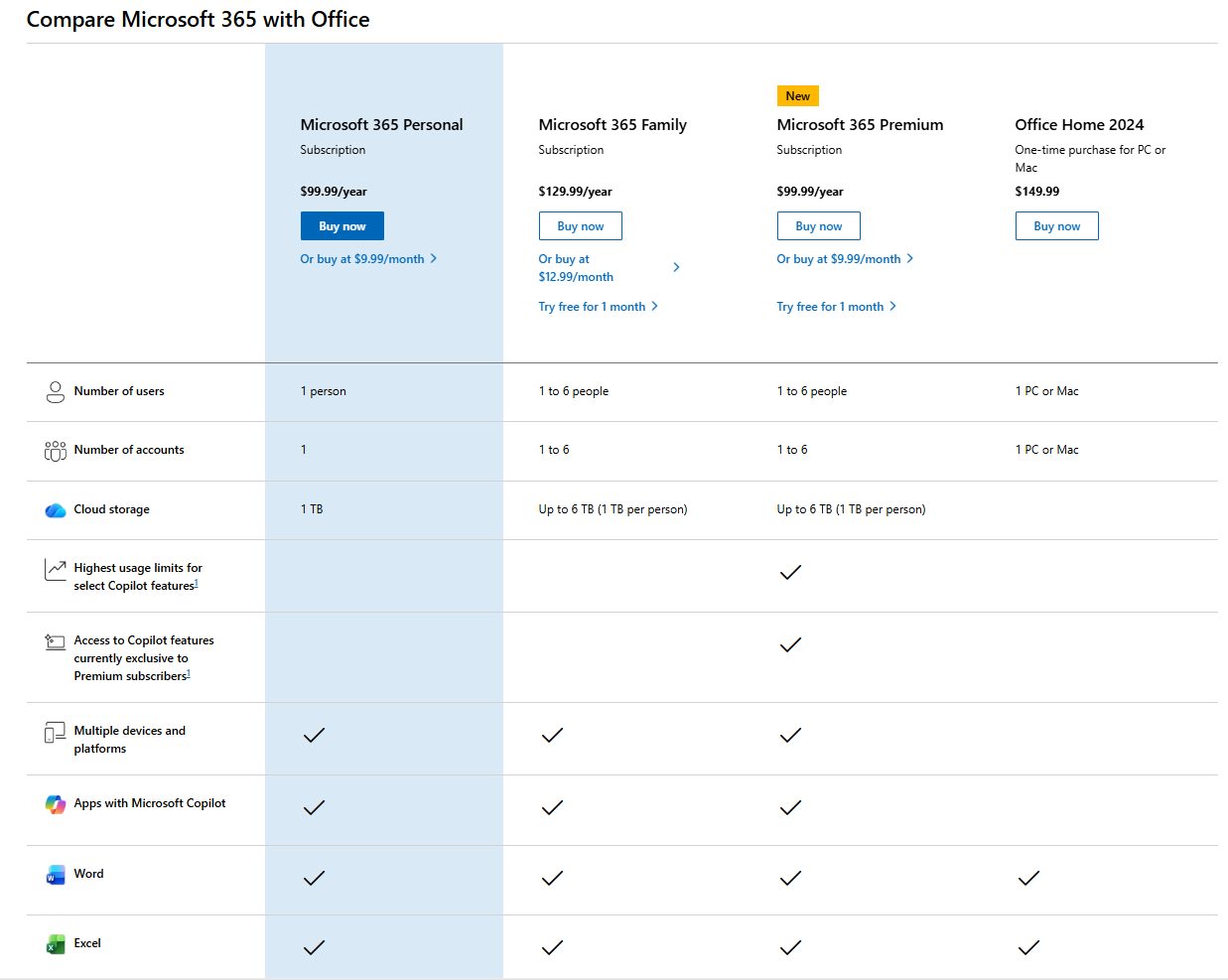Click Family checkmark in Apps with Copilot row

pyautogui.click(x=552, y=808)
